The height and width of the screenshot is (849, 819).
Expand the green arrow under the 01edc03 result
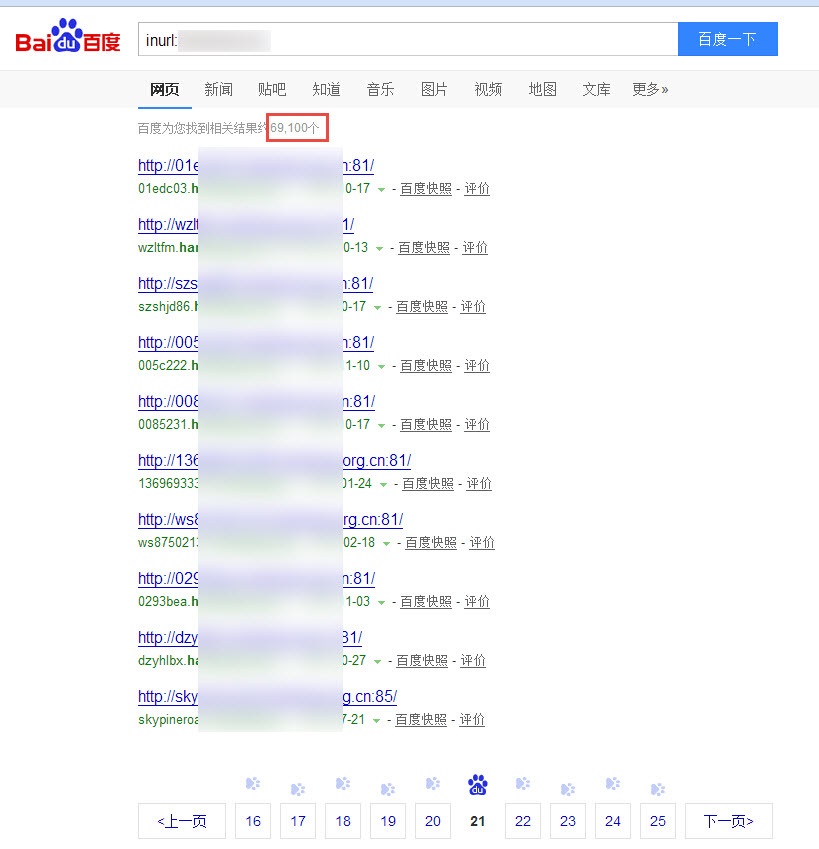tap(380, 189)
